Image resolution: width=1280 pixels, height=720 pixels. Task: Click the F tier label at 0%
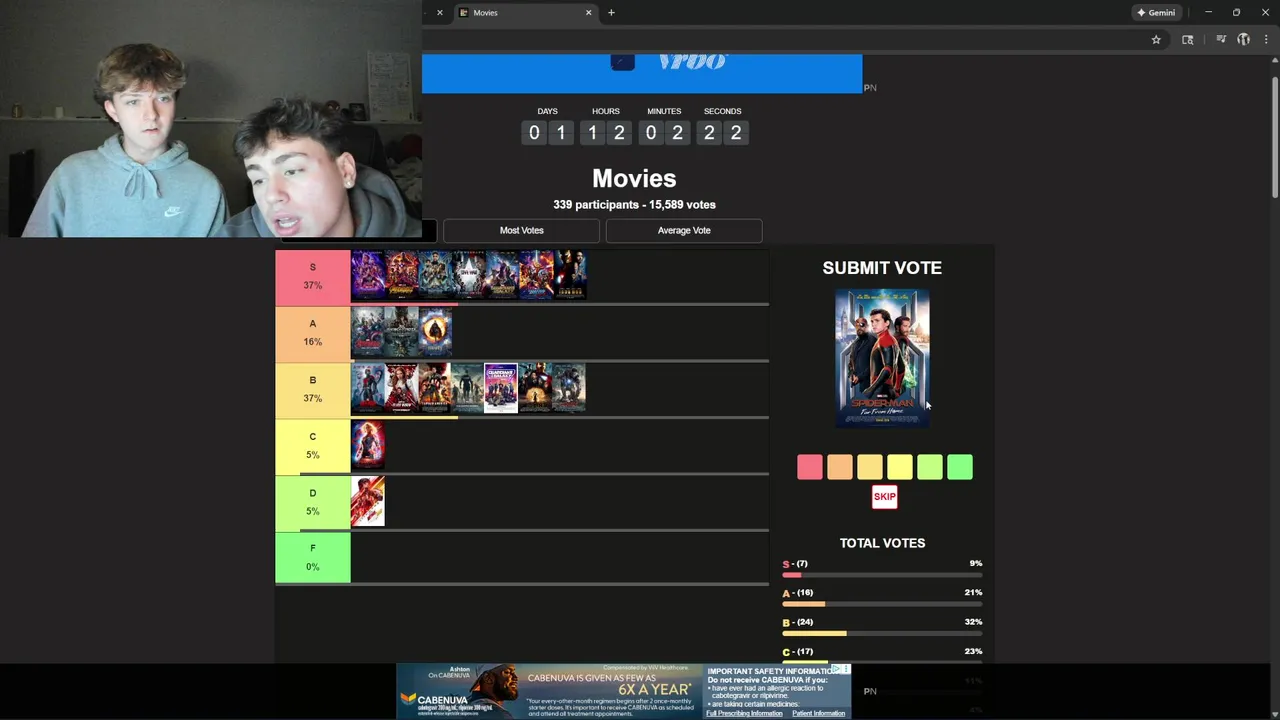click(x=313, y=558)
